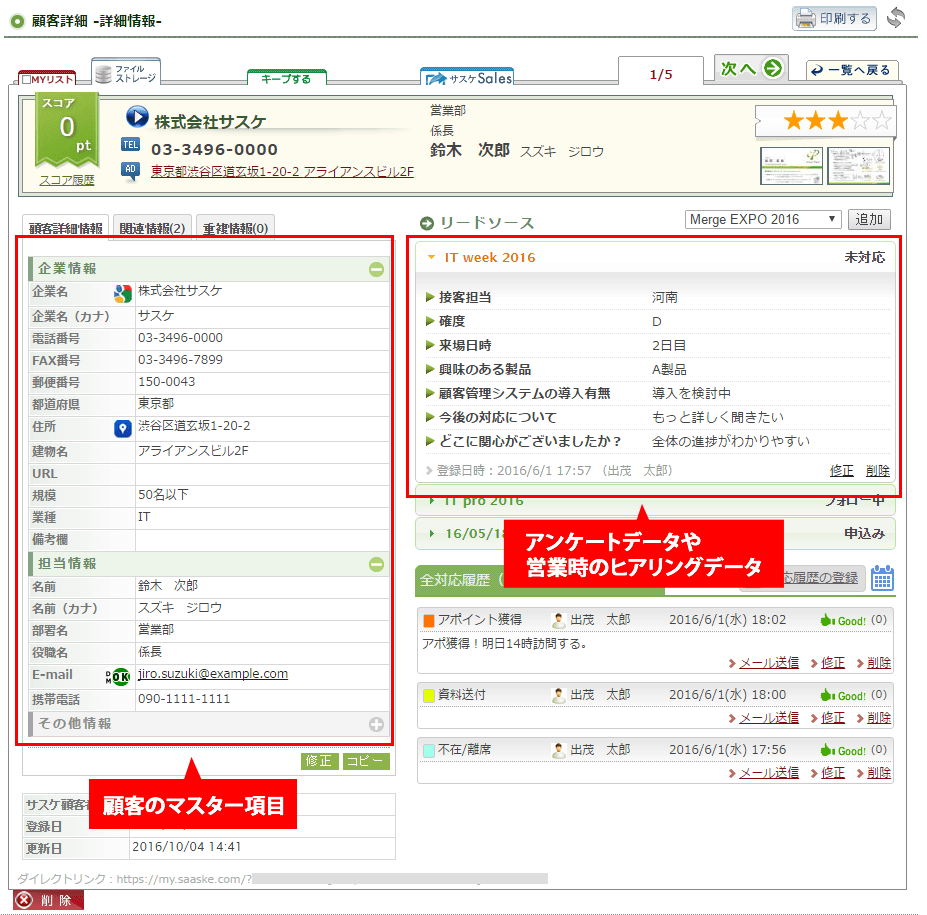Click 修正 on the アポイント獲得 entry
Screen dimensions: 927x915
[x=833, y=663]
